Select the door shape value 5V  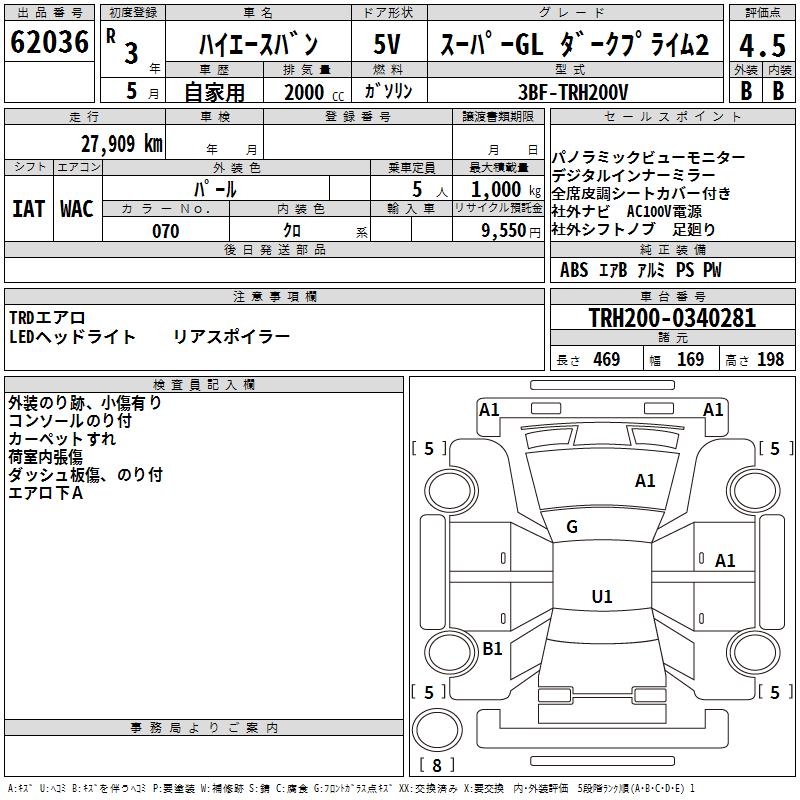click(387, 44)
